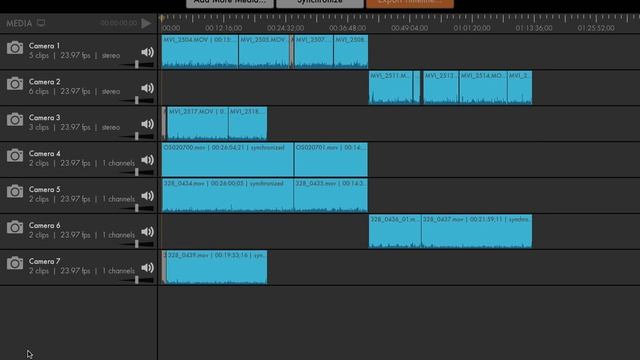Adjust Camera 4 volume slider

coord(138,172)
